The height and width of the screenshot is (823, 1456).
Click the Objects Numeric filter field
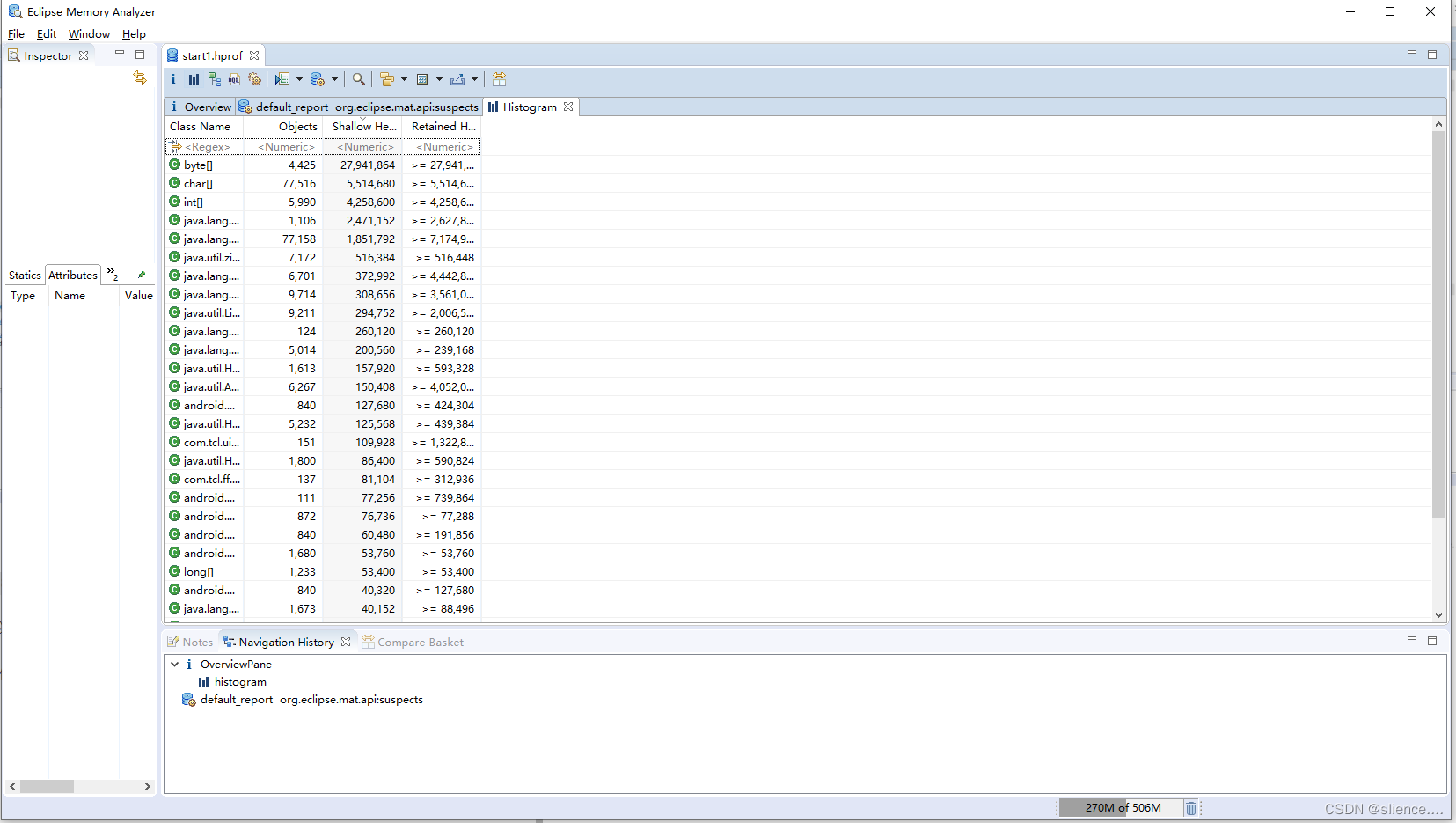[283, 147]
